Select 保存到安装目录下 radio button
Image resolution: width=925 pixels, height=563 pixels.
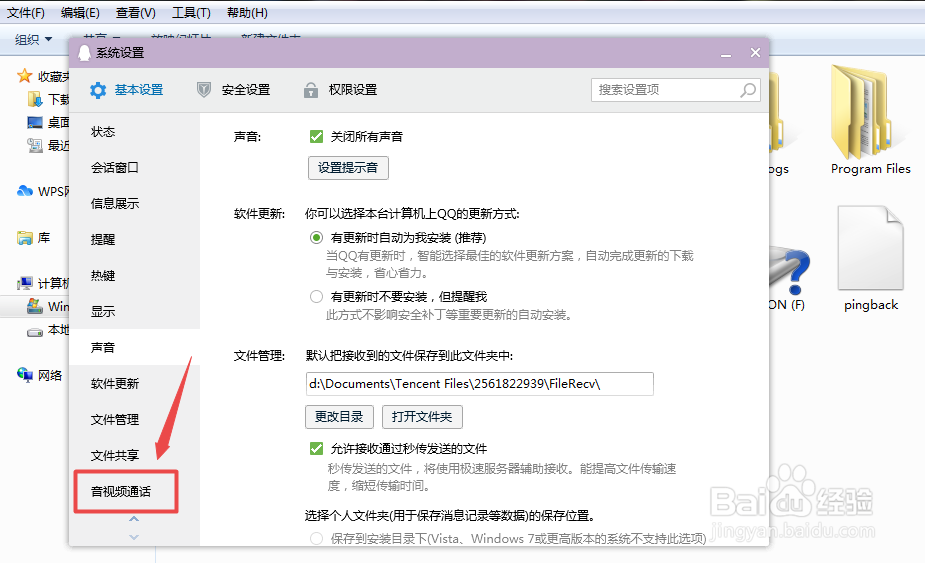click(316, 538)
